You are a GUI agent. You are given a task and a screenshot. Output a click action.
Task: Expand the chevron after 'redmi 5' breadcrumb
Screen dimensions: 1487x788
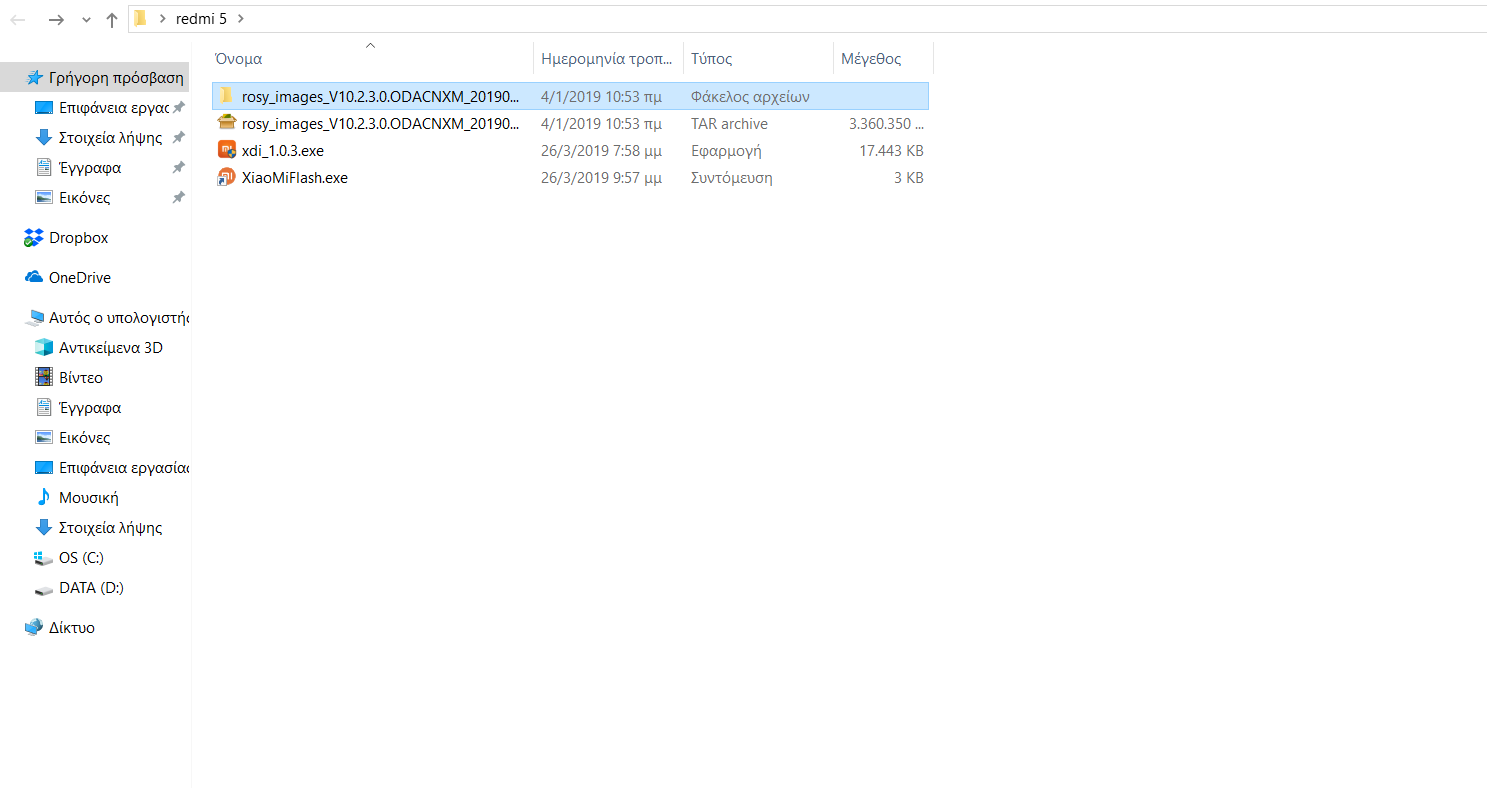click(x=241, y=18)
